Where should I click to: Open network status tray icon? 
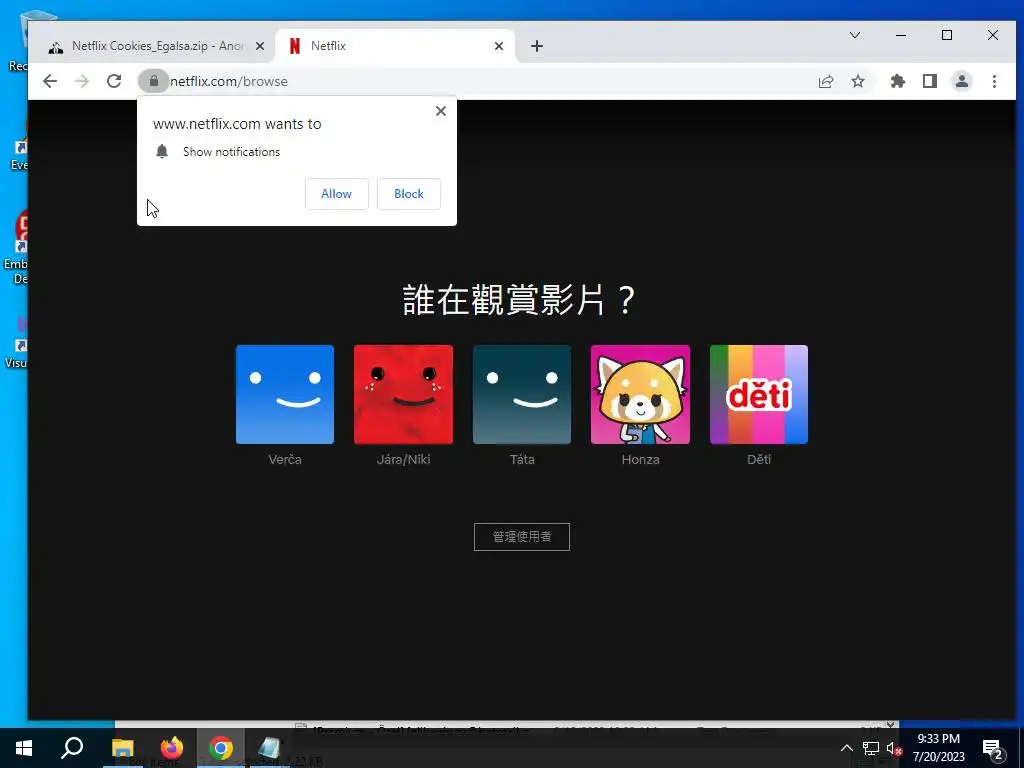[871, 748]
